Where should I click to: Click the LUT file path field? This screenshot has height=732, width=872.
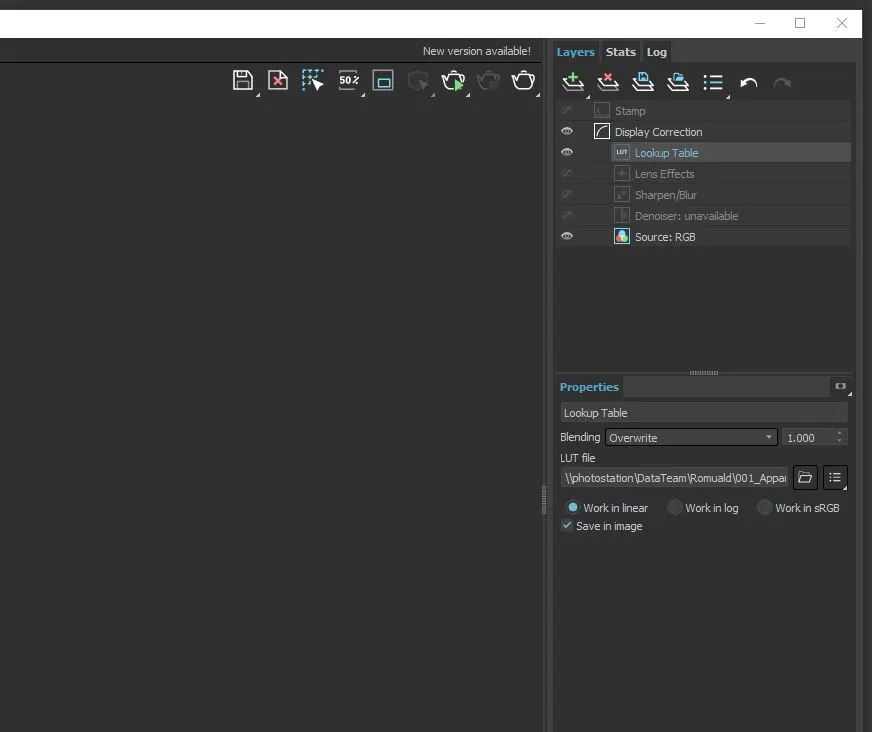click(674, 478)
